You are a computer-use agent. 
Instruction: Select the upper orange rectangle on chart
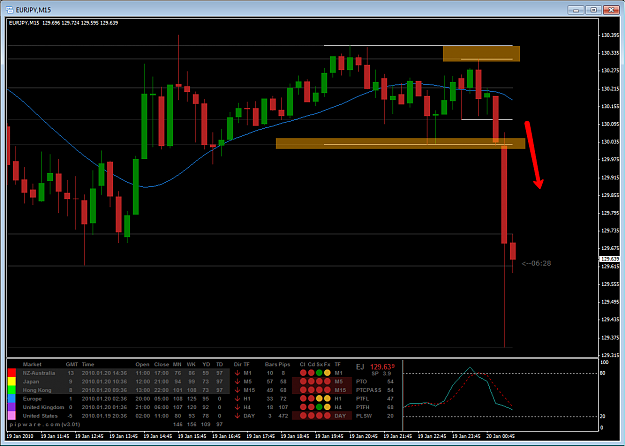point(482,54)
